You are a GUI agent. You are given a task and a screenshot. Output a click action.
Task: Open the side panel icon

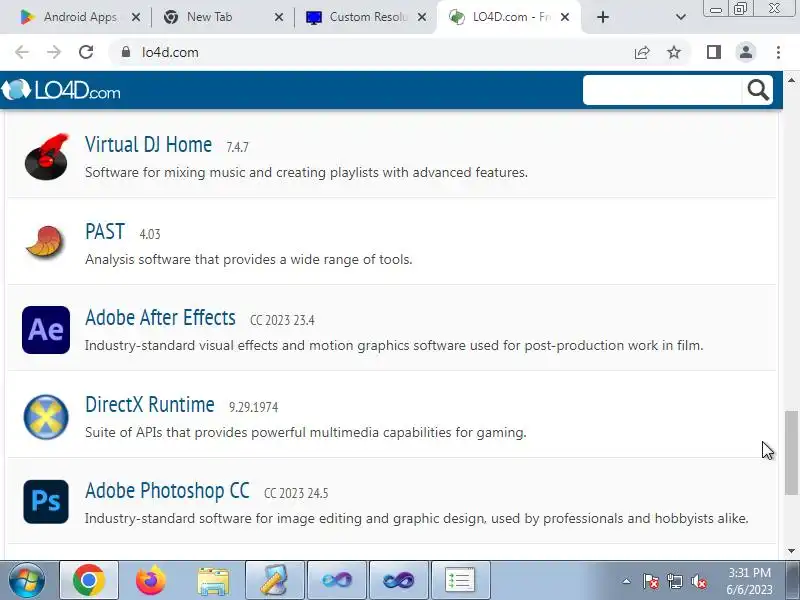point(714,52)
